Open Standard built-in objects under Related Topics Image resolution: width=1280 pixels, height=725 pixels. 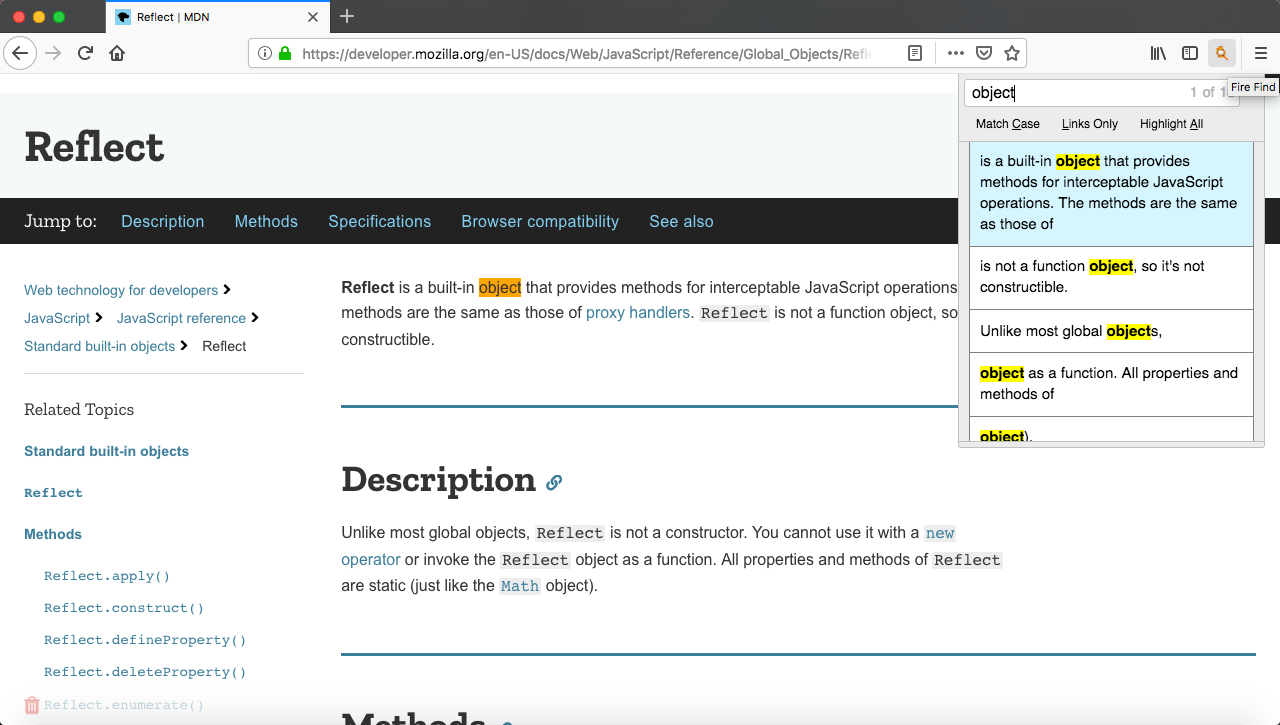click(106, 451)
